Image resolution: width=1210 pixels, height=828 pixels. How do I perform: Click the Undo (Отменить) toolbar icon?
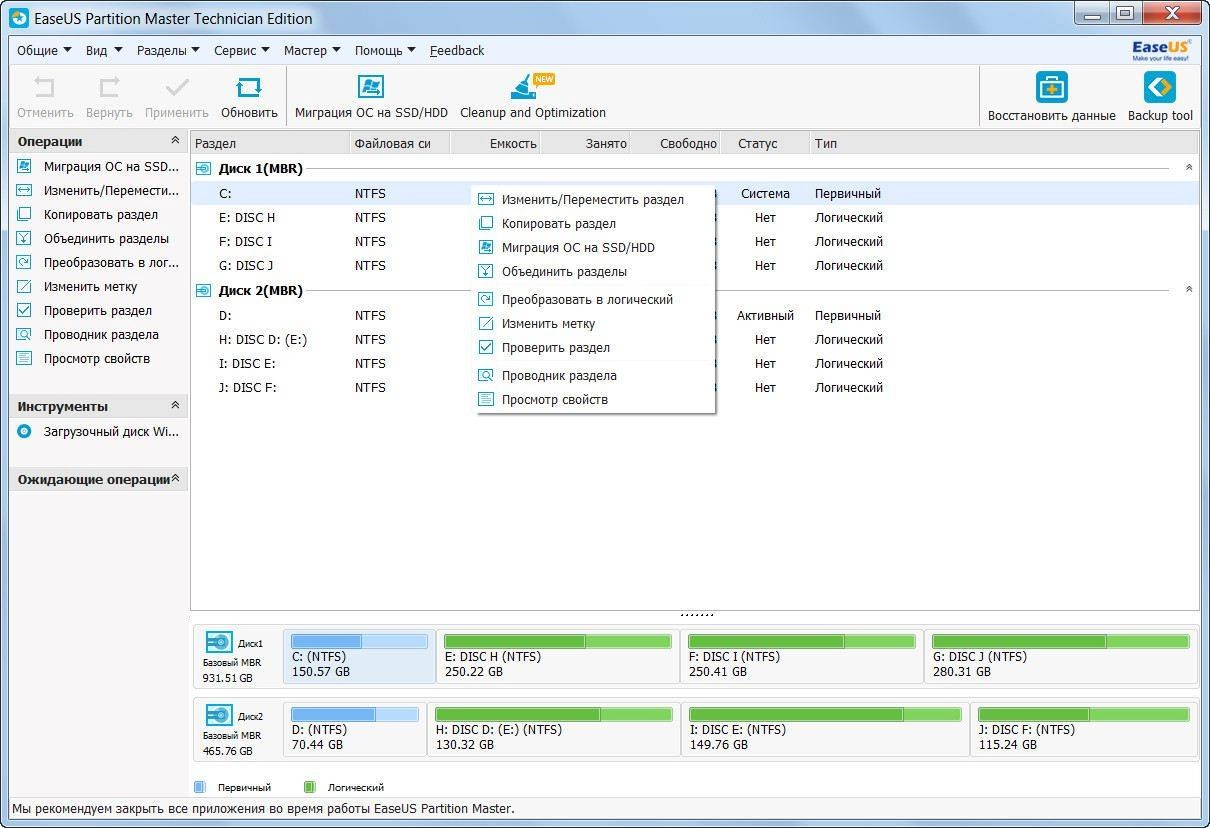(45, 87)
